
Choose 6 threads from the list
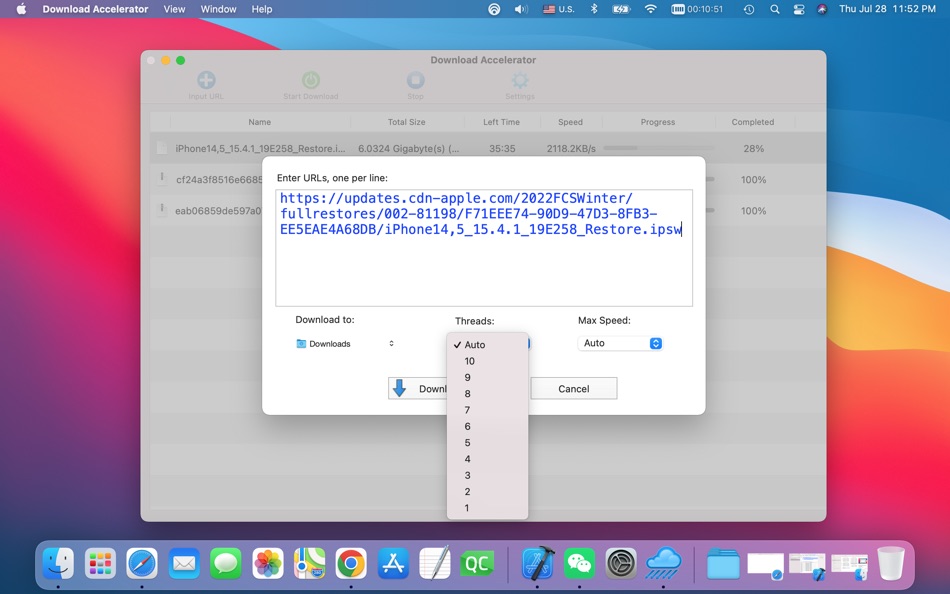click(487, 426)
